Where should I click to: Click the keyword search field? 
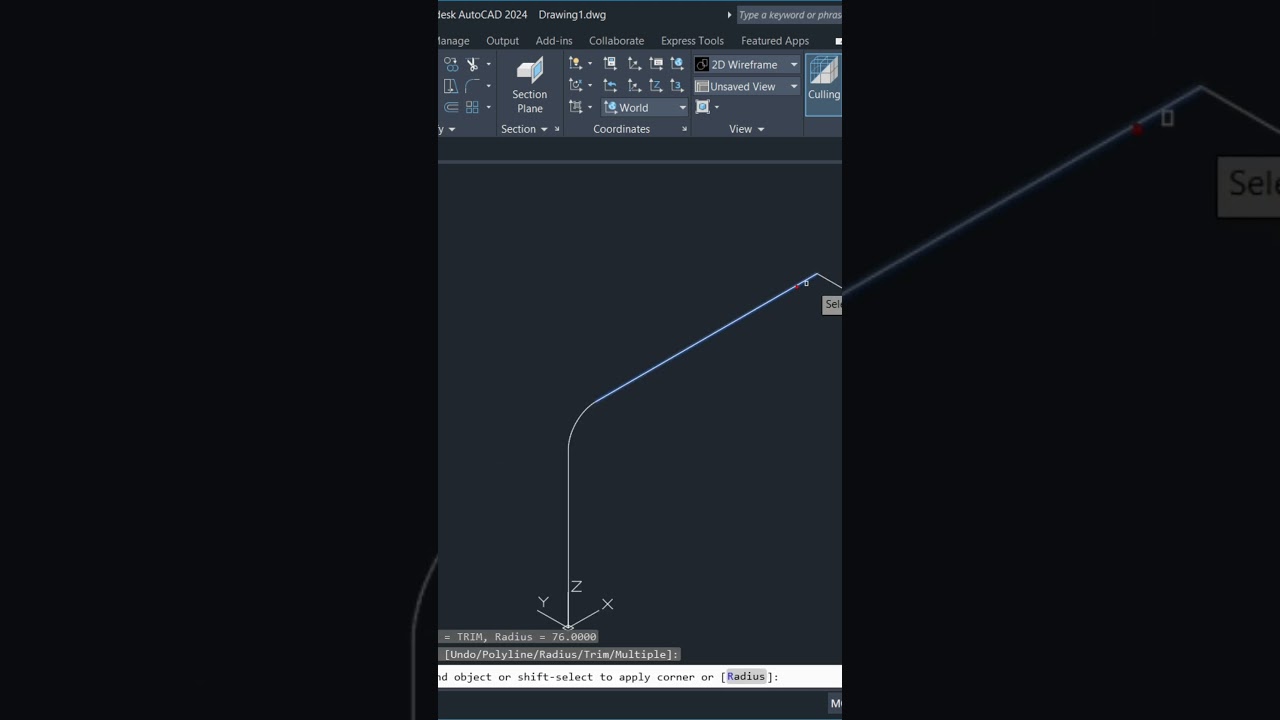[x=789, y=15]
